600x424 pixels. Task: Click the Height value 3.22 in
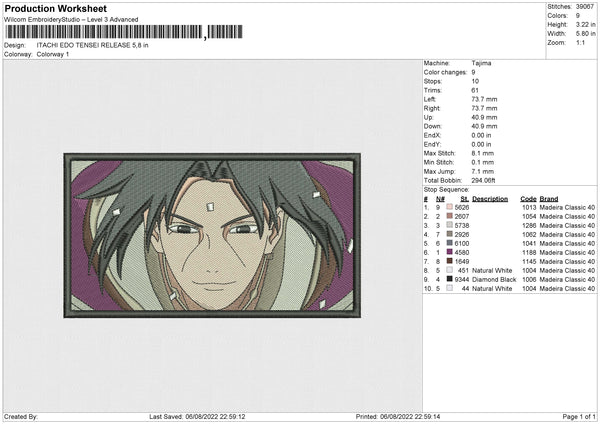[x=585, y=24]
